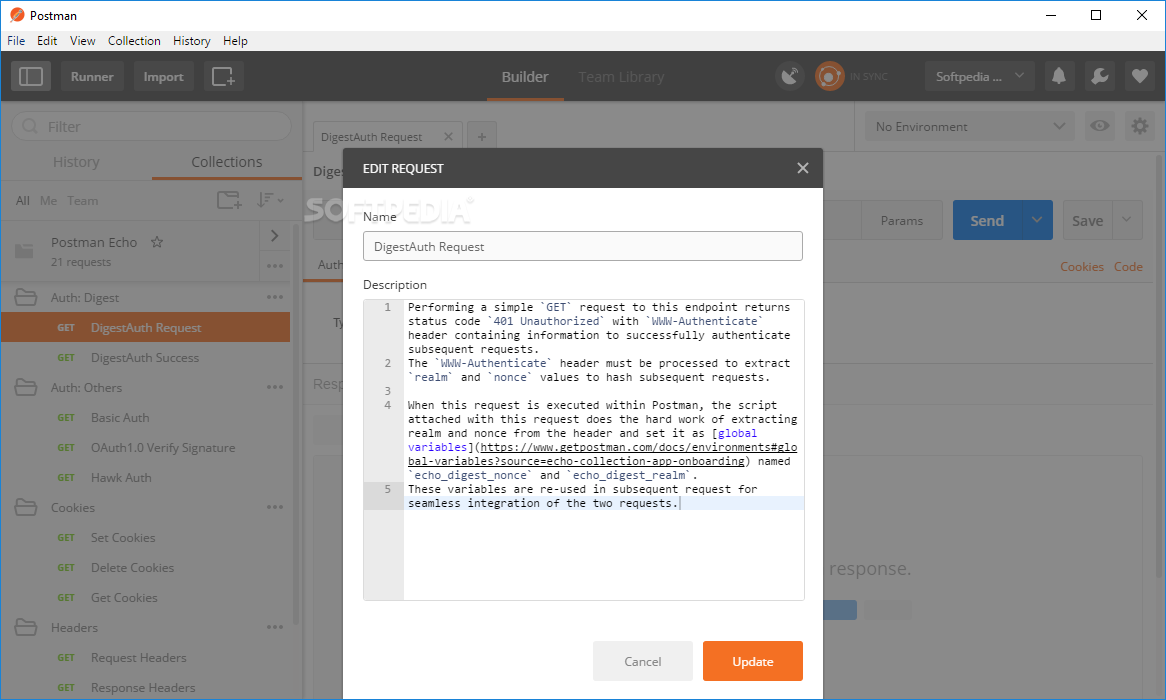The height and width of the screenshot is (700, 1166).
Task: Click the heart icon
Action: point(1139,77)
